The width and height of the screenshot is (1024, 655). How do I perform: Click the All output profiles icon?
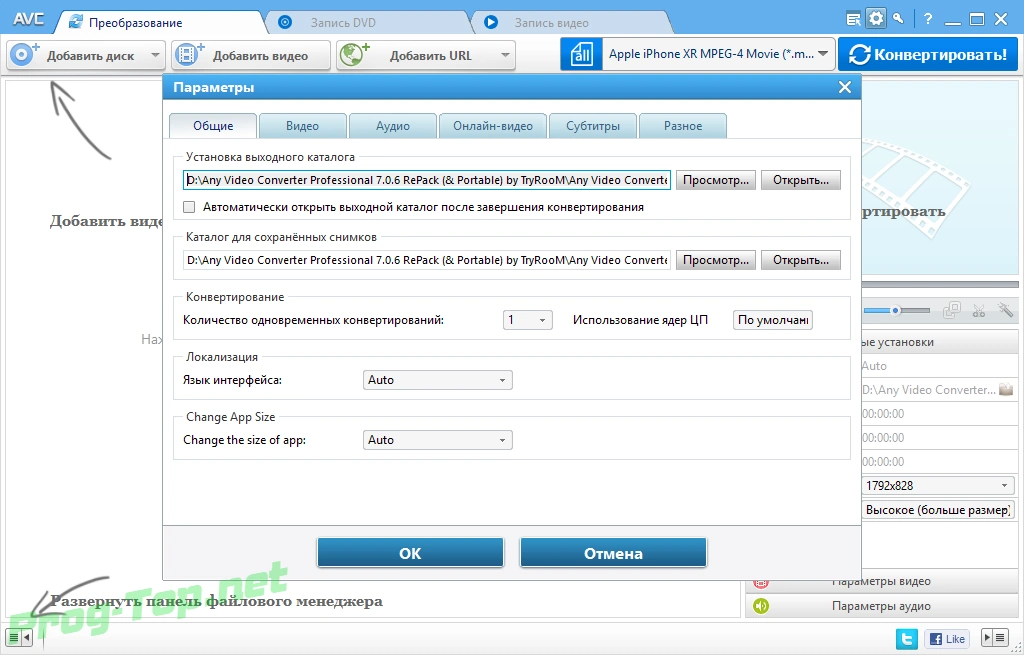581,54
